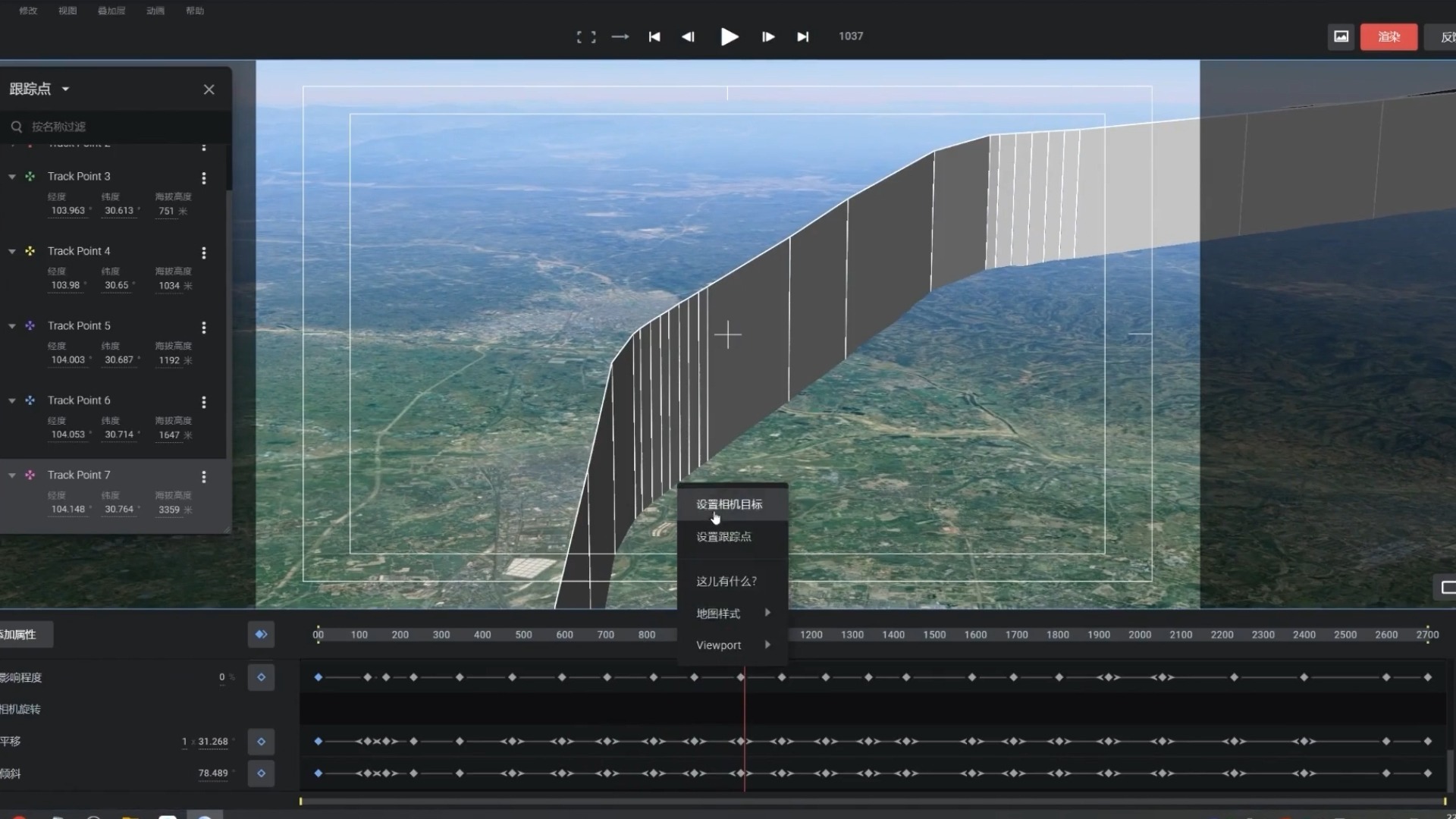Open the 修改 menu
This screenshot has height=819, width=1456.
pyautogui.click(x=28, y=11)
